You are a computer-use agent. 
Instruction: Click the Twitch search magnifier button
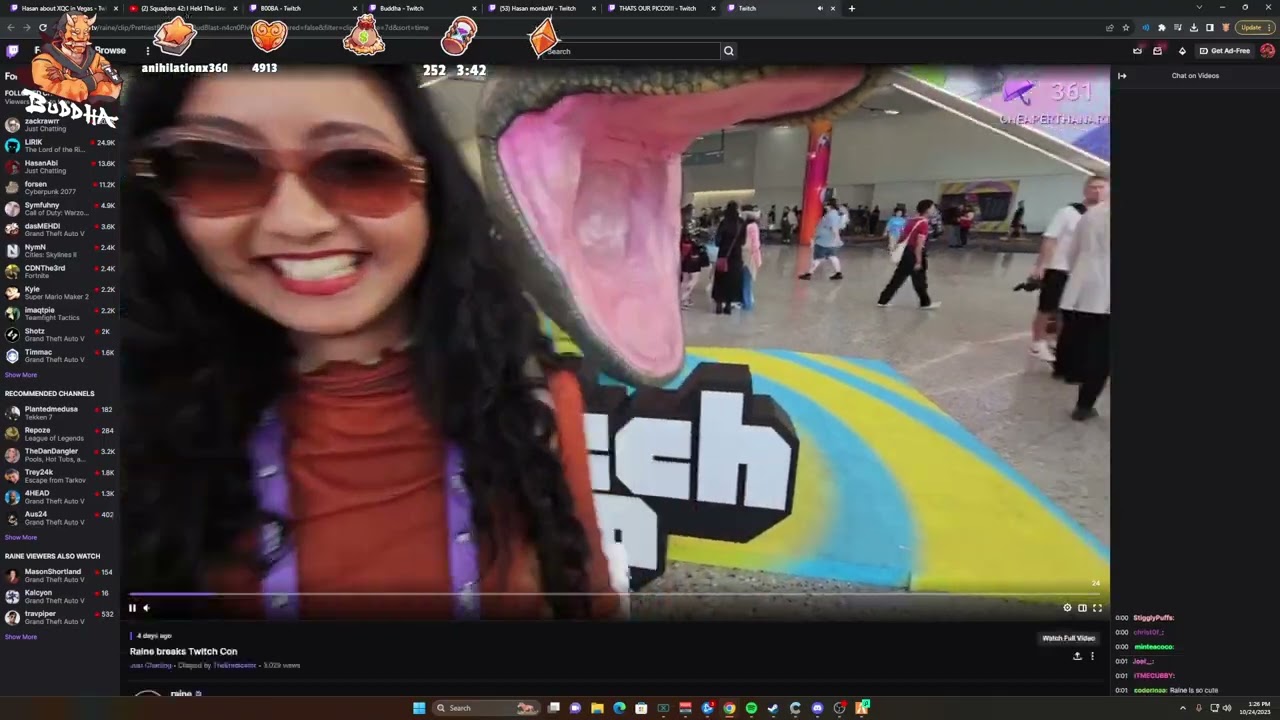(728, 51)
